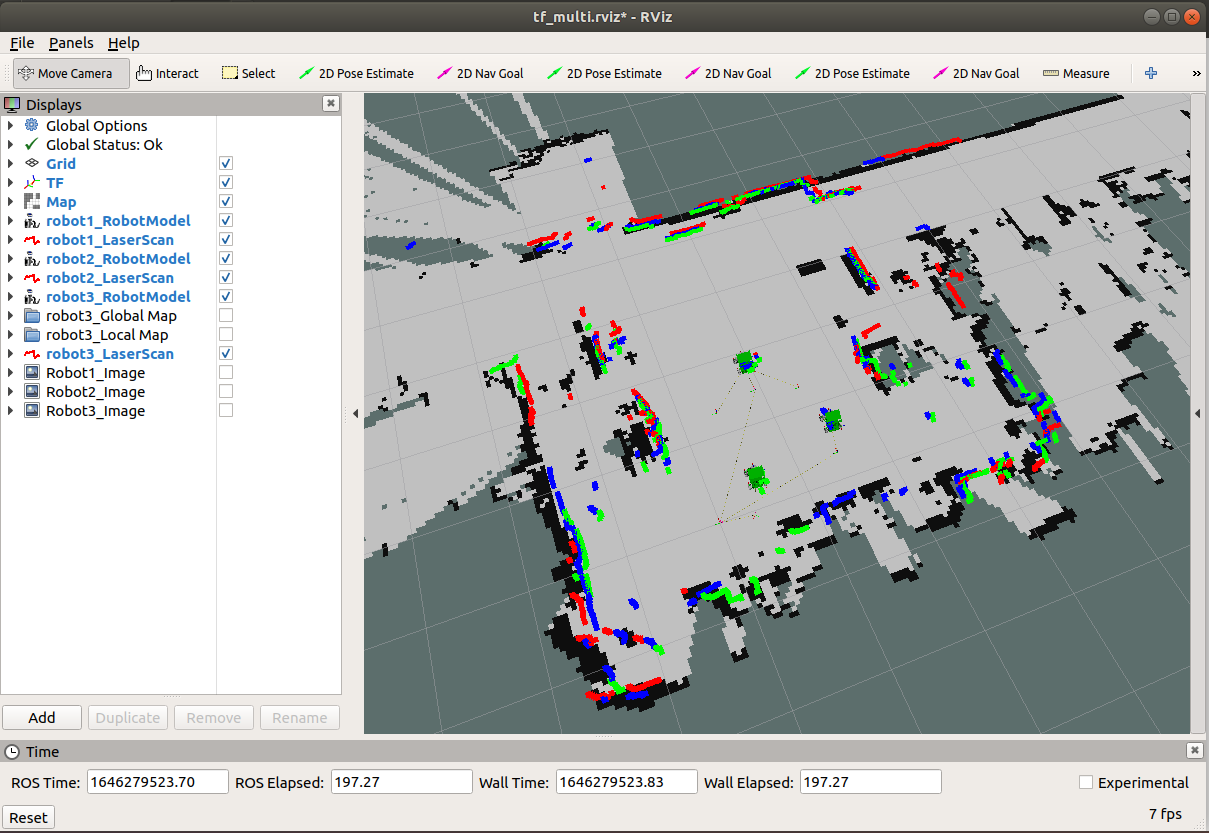
Task: Click the Map display icon
Action: coord(31,201)
